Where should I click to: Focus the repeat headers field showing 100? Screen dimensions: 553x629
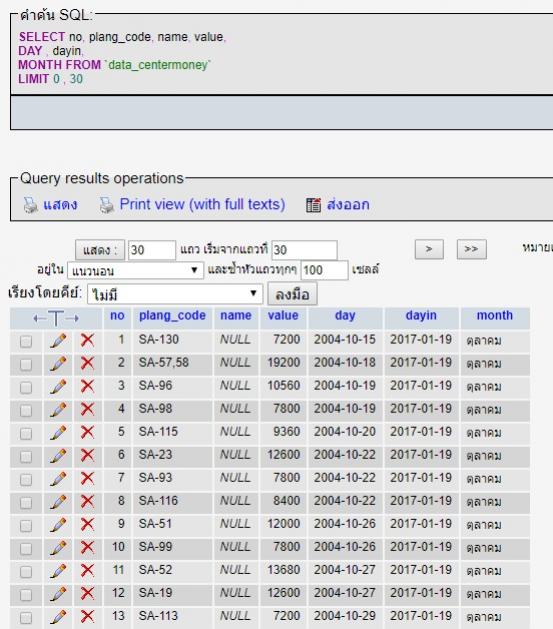[324, 270]
